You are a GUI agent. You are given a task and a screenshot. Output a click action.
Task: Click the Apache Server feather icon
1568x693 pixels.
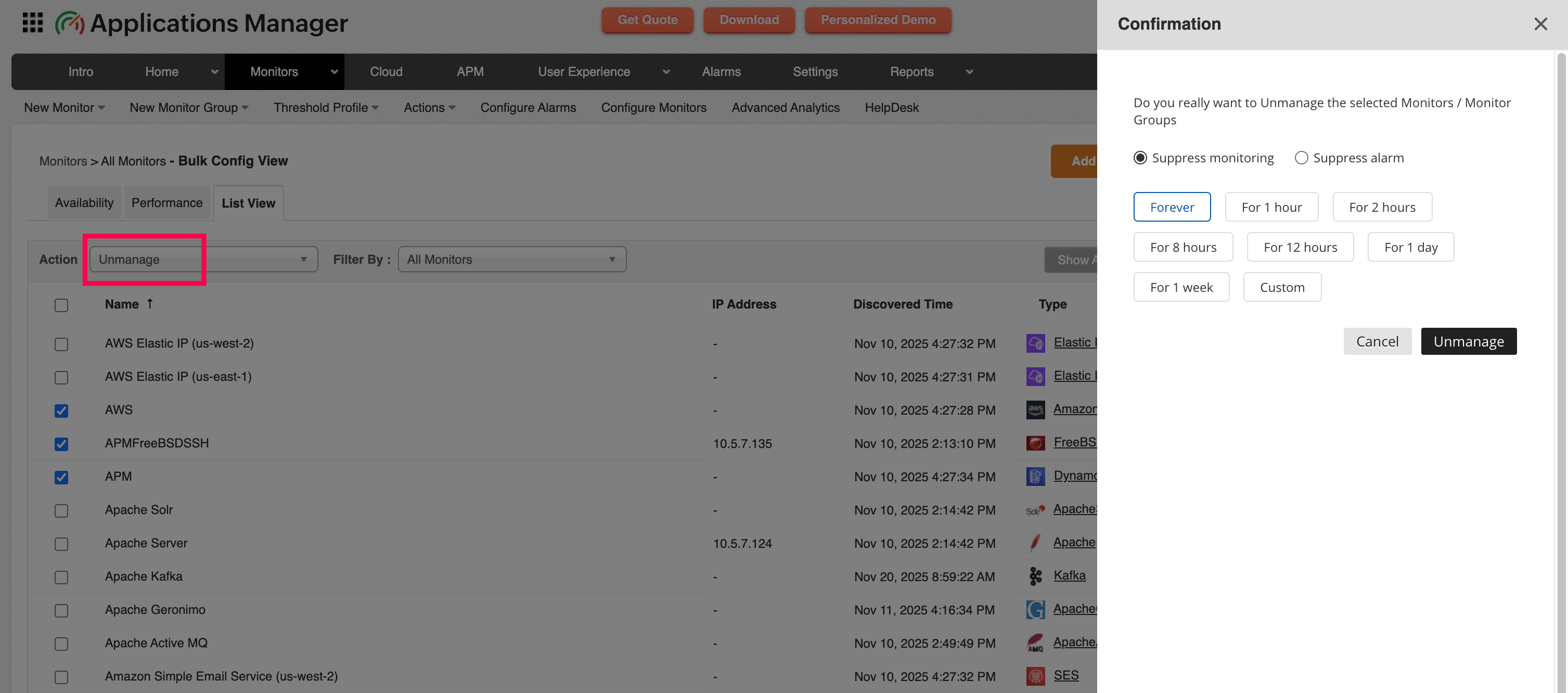pos(1035,543)
